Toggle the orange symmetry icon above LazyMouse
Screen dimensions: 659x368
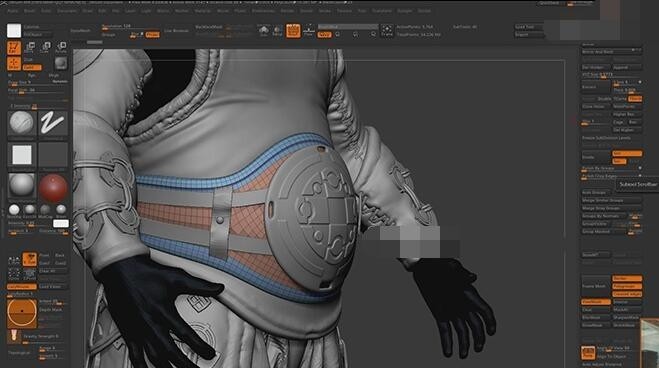[29, 260]
